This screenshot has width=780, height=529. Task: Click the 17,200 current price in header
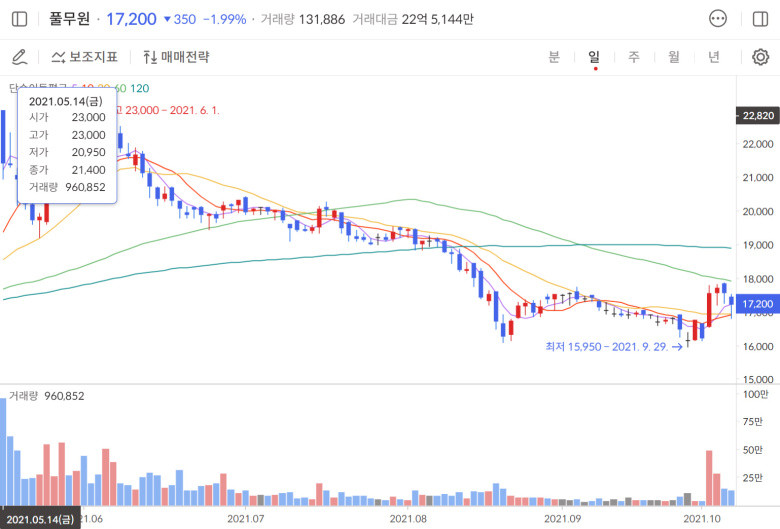point(131,19)
